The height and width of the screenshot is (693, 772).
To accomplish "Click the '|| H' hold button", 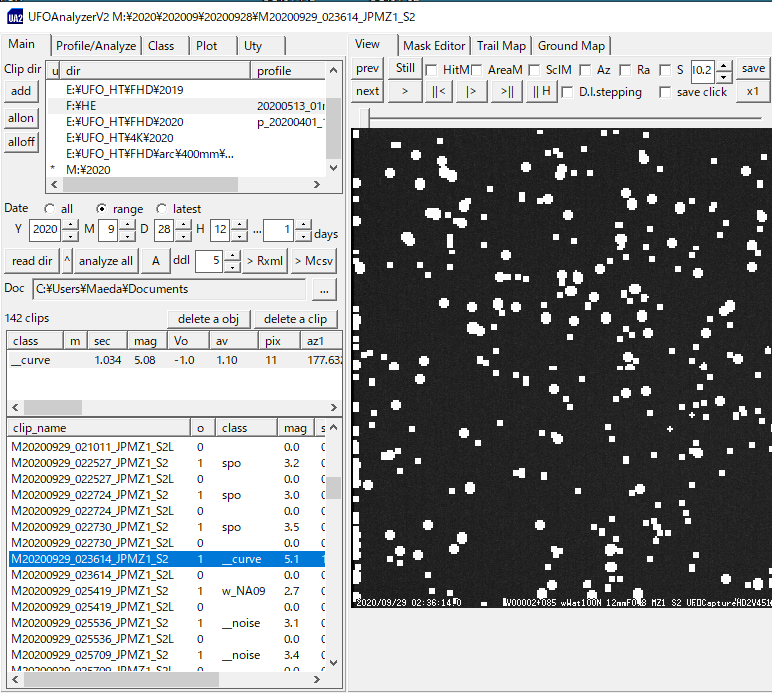I will [x=541, y=91].
